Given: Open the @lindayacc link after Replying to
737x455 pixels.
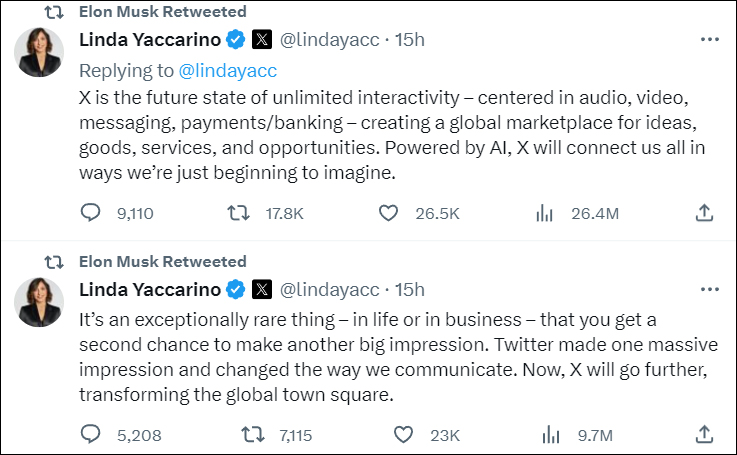Looking at the screenshot, I should pyautogui.click(x=227, y=70).
